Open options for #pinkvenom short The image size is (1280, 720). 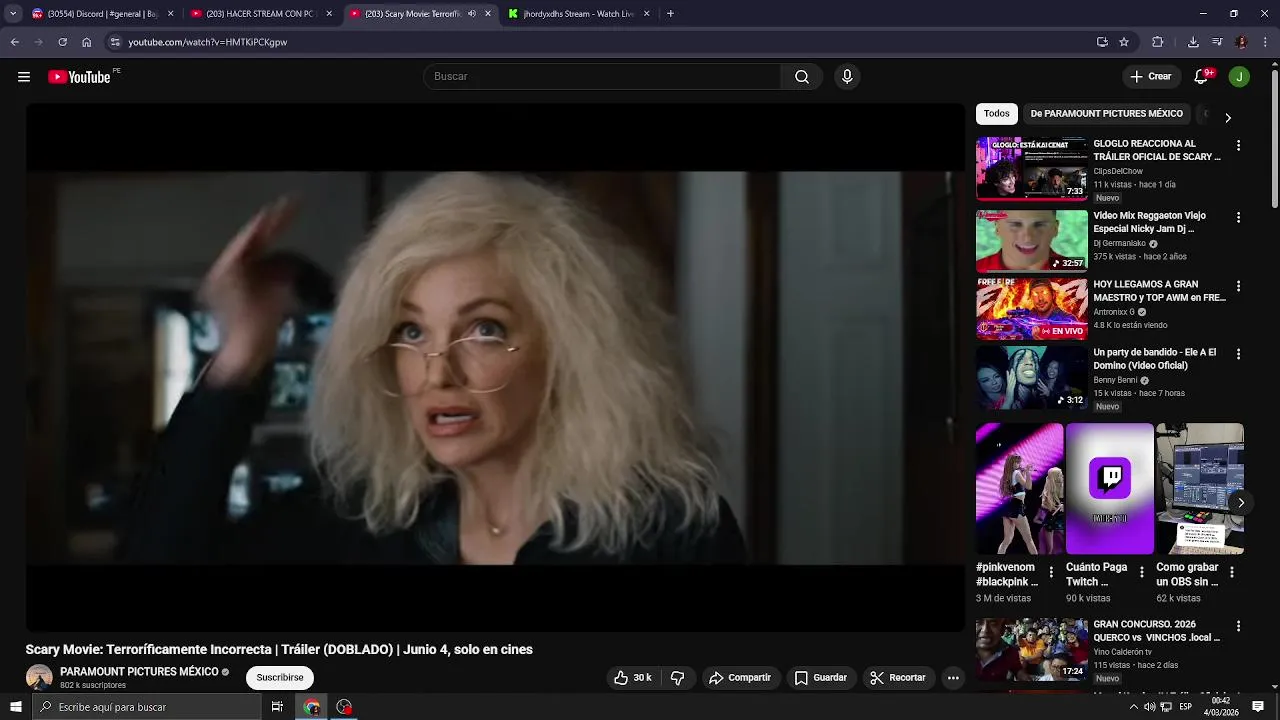[1051, 573]
